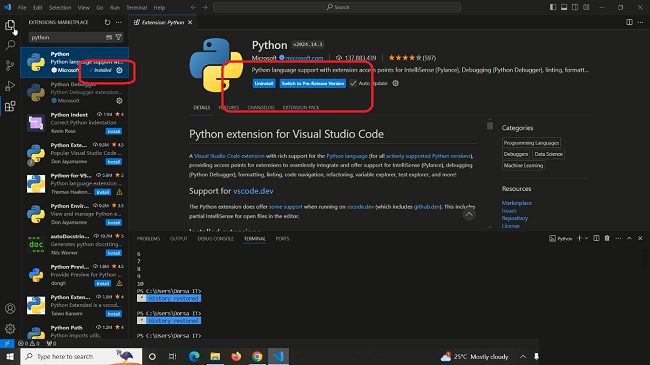Open the vscode.dev heading link

(253, 191)
